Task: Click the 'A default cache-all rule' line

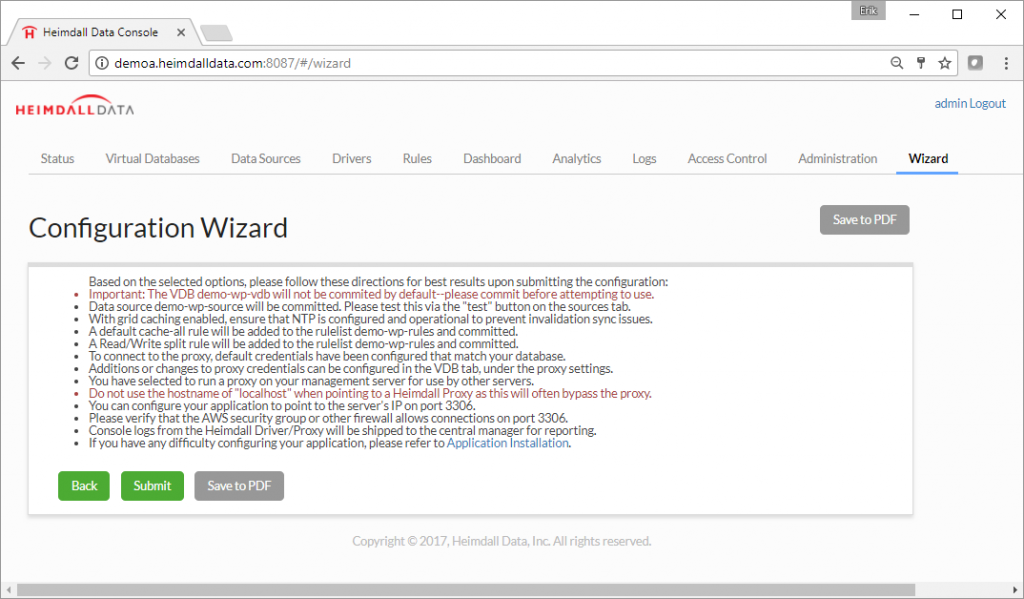Action: 303,331
